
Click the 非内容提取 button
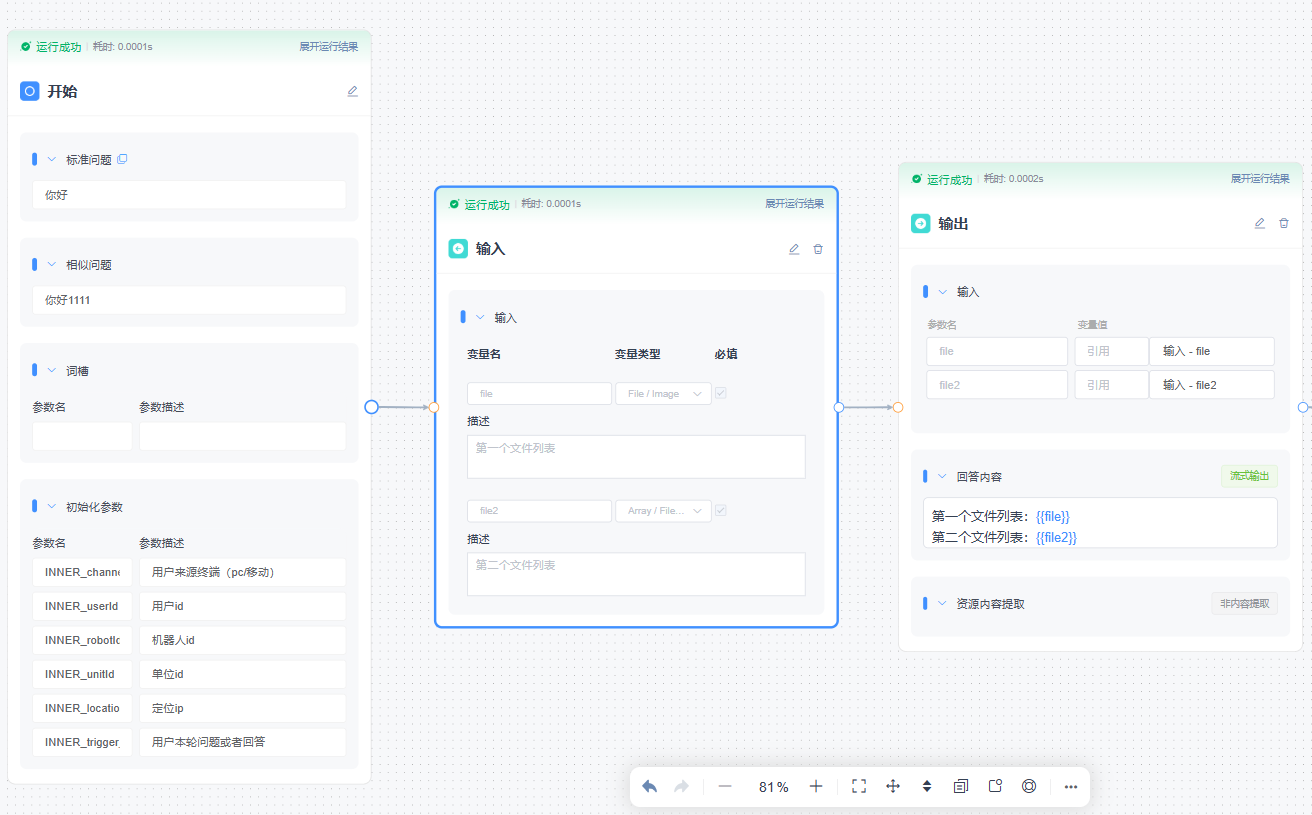[x=1244, y=603]
